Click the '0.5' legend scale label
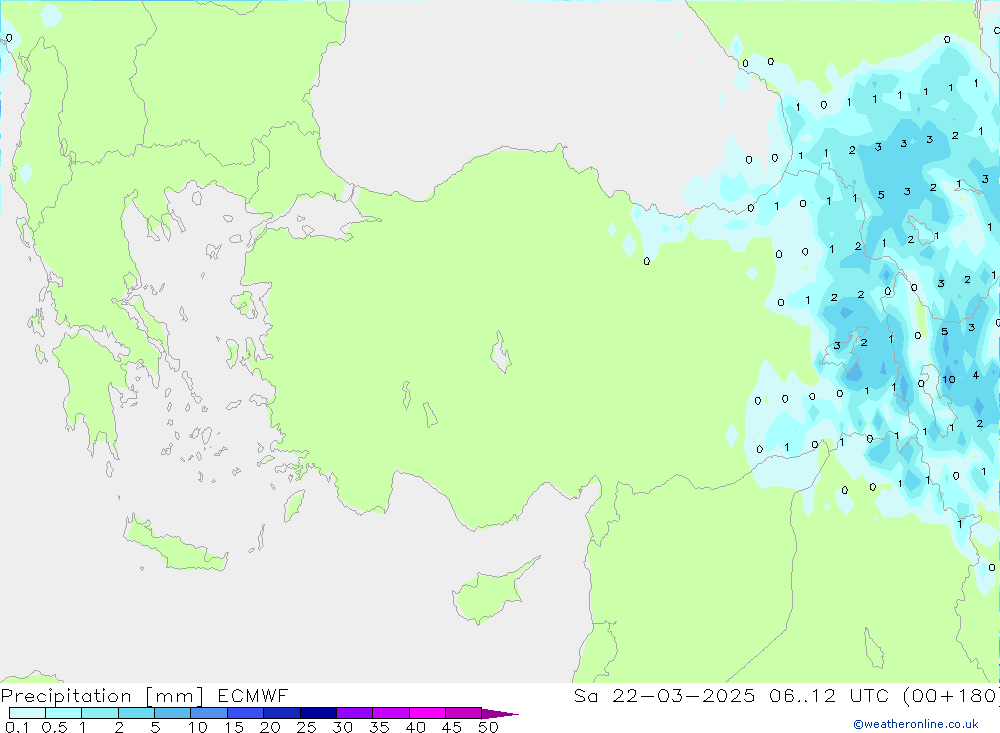 tap(54, 727)
